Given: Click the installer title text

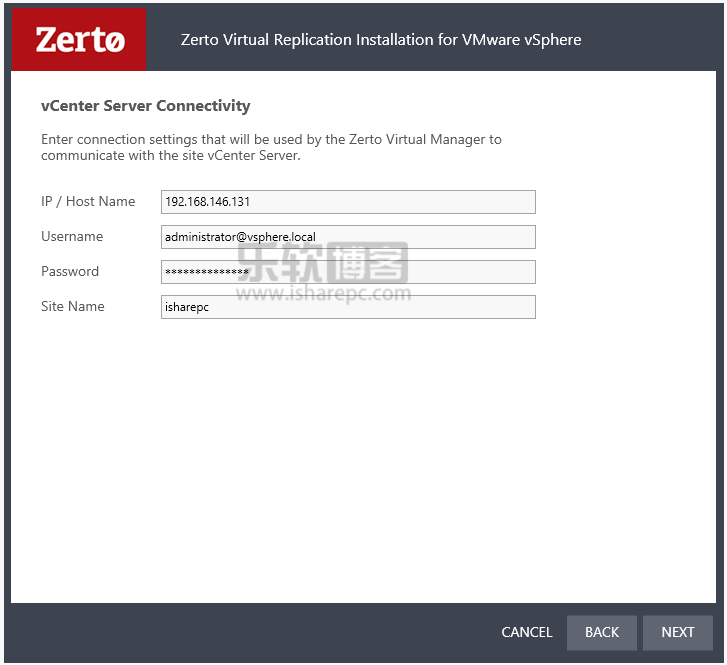Looking at the screenshot, I should click(x=381, y=40).
